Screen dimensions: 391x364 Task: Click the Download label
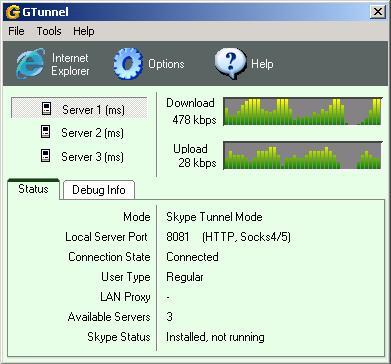pos(190,103)
